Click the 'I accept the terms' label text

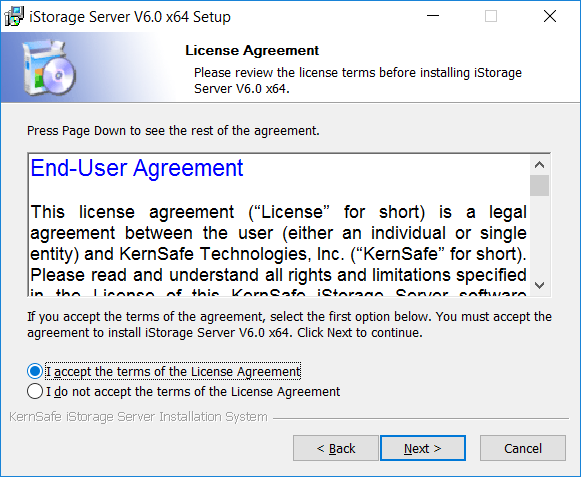[173, 371]
